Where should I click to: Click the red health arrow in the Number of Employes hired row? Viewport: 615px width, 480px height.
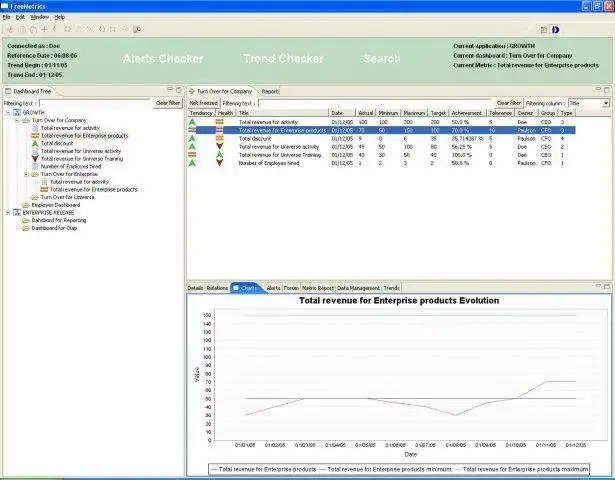click(220, 163)
